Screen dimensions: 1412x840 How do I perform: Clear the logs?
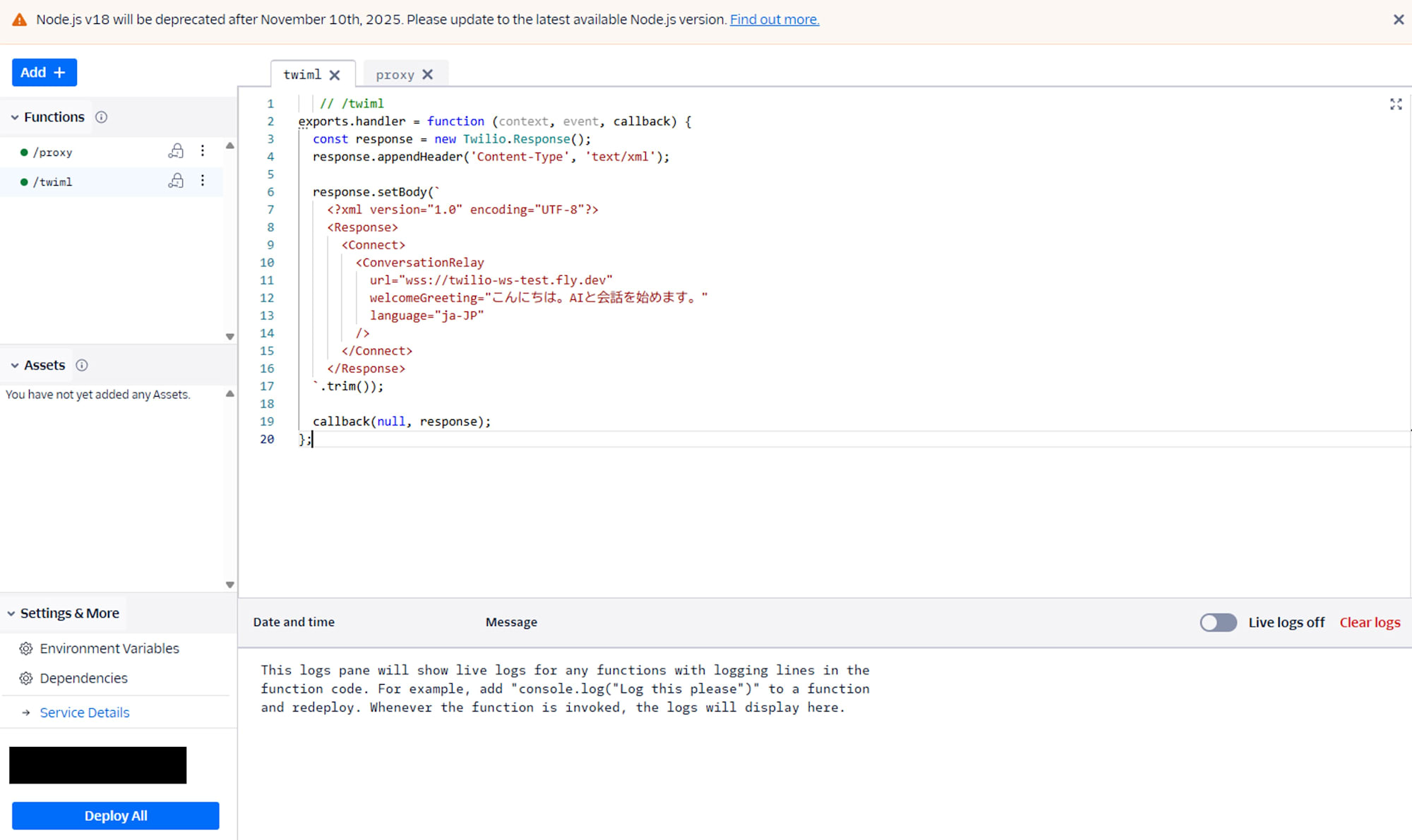point(1370,622)
